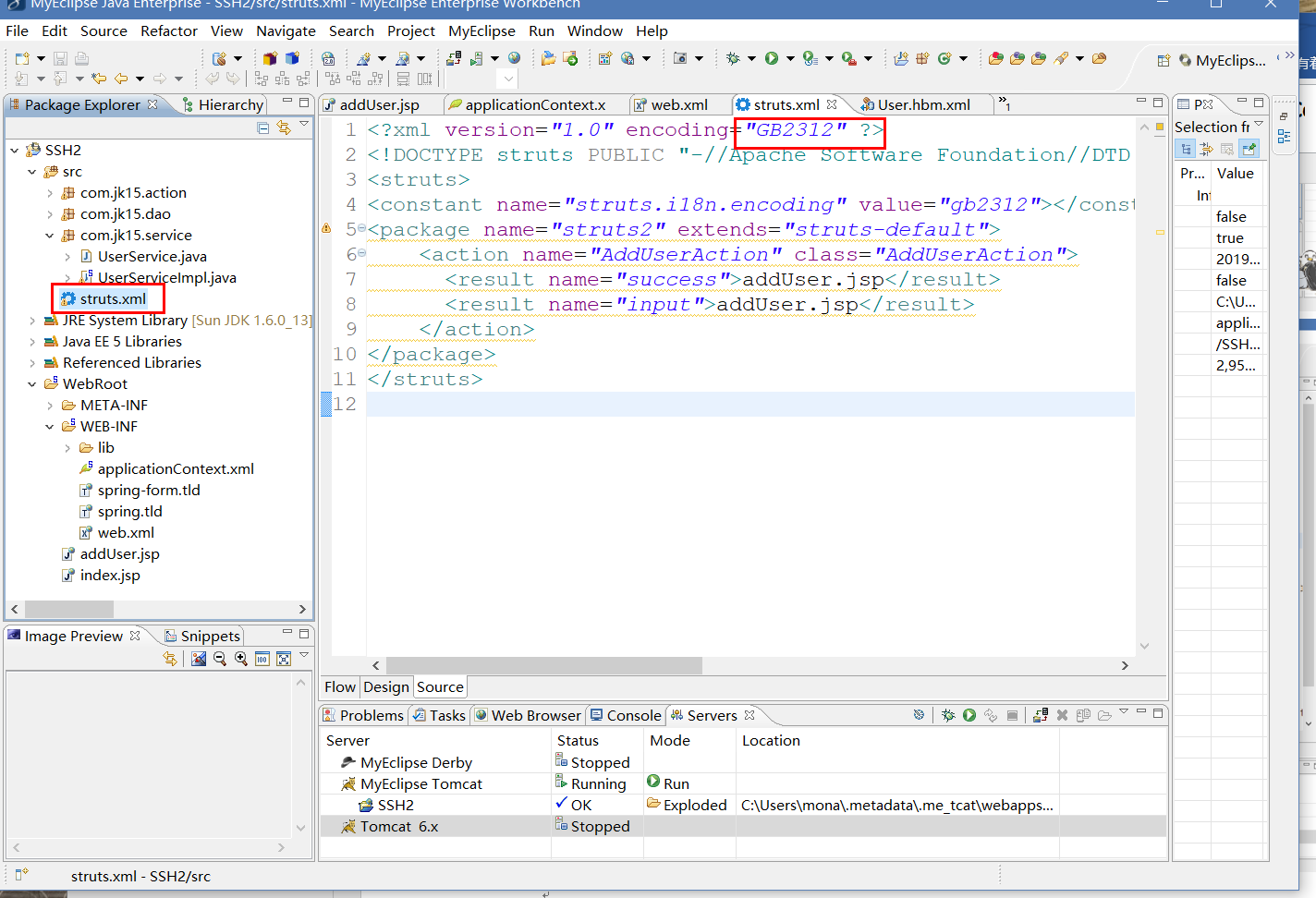Expand the com.jk15.action package
The image size is (1316, 898).
click(50, 193)
